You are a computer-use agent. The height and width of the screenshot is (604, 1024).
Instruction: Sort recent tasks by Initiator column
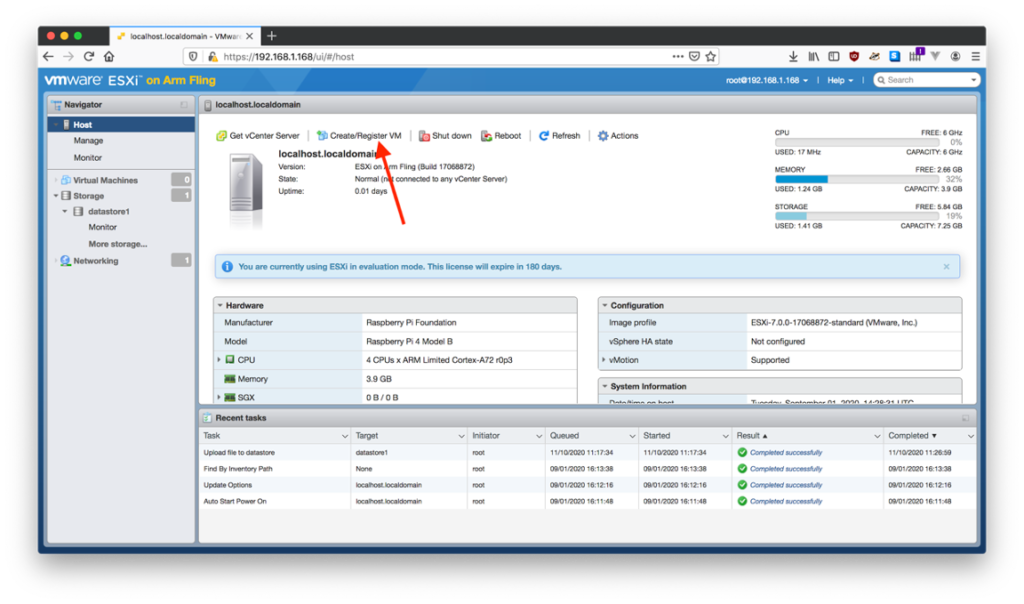pyautogui.click(x=486, y=436)
